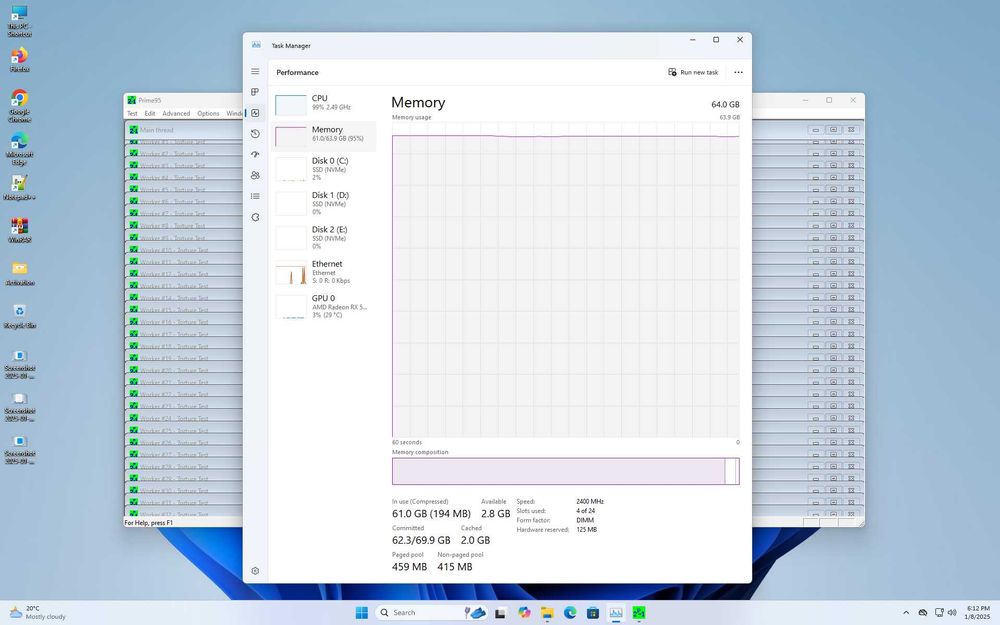Click the 415 MB Non-paged pool value
Image resolution: width=1000 pixels, height=625 pixels.
pyautogui.click(x=455, y=566)
